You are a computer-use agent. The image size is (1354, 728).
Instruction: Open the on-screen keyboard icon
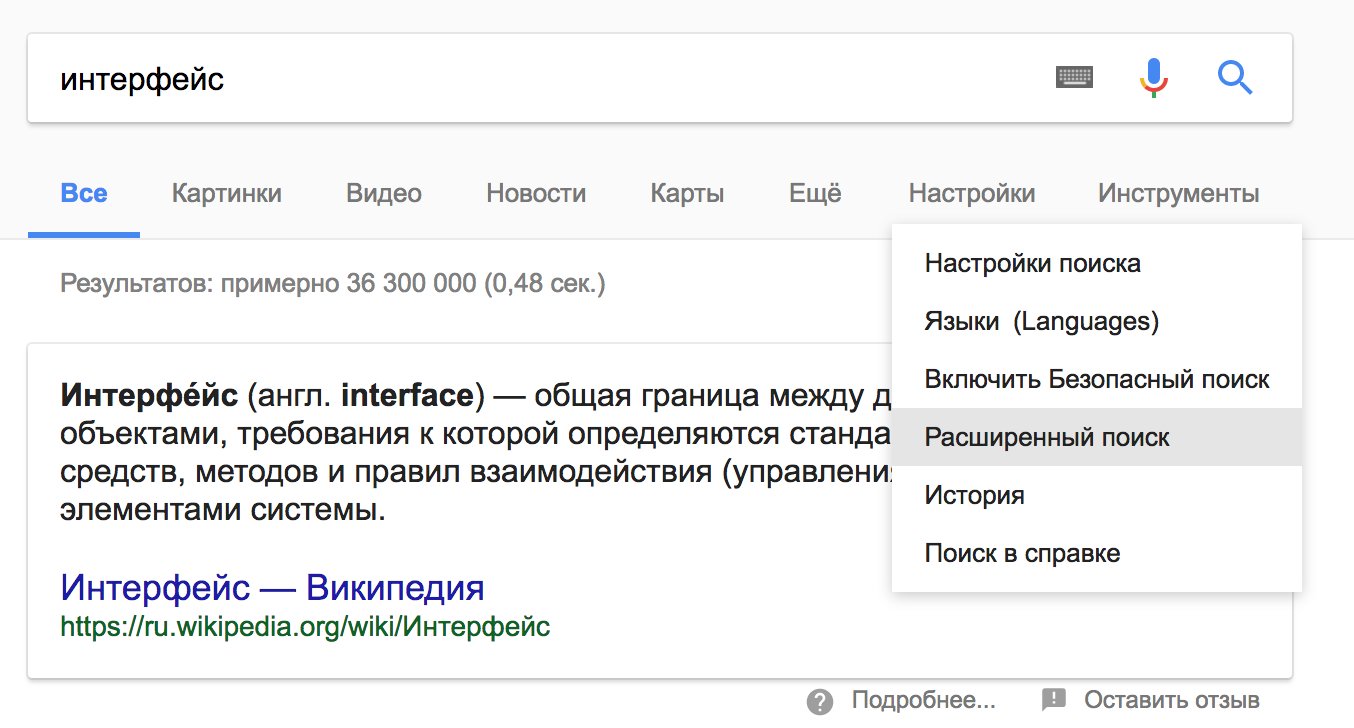[x=1074, y=77]
